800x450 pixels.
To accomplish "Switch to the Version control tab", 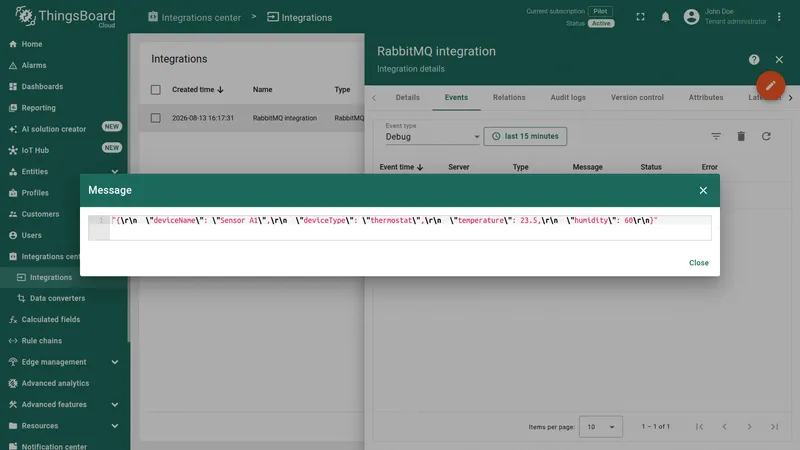I will click(637, 97).
